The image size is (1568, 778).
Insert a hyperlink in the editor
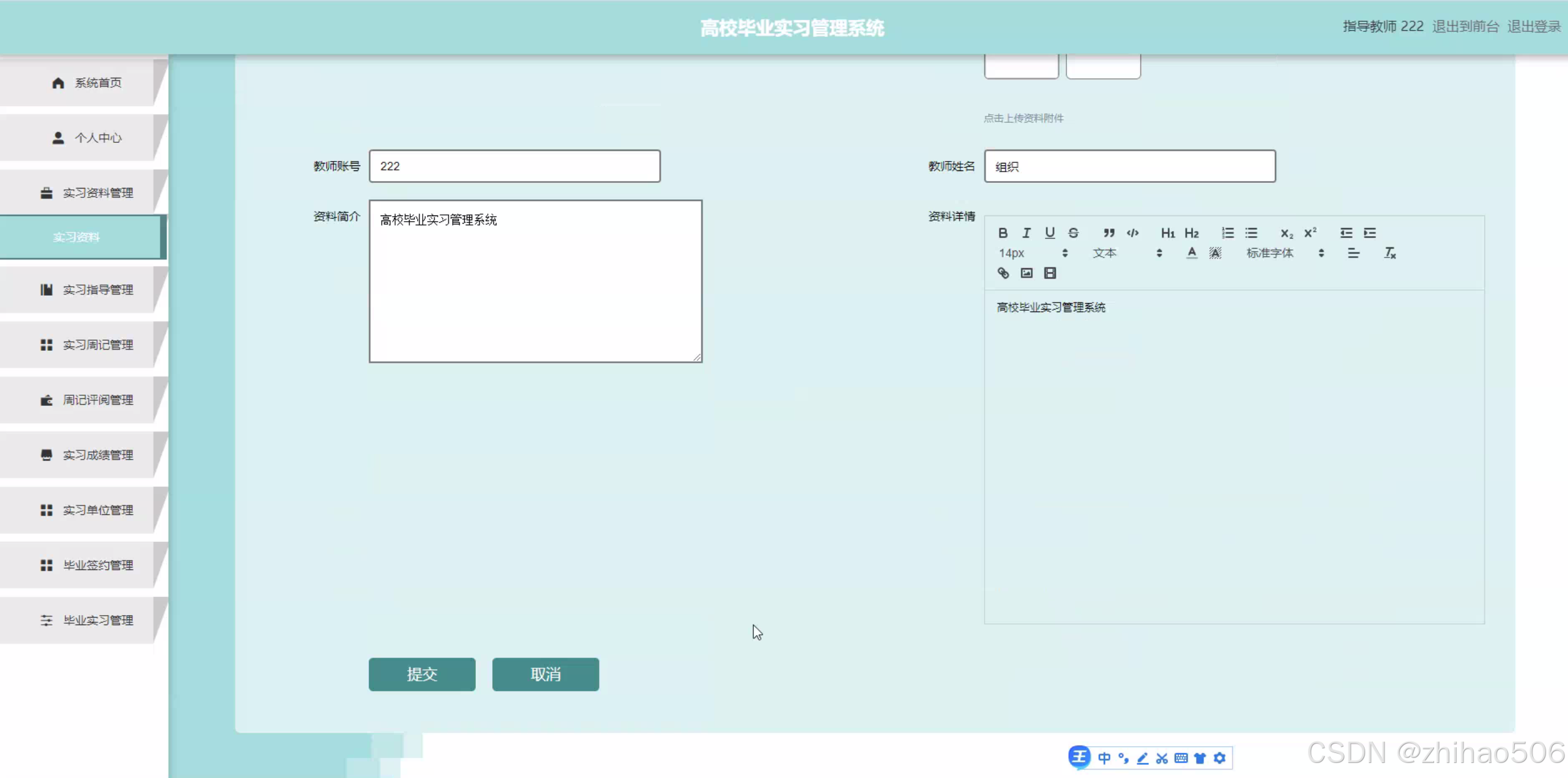click(1003, 273)
